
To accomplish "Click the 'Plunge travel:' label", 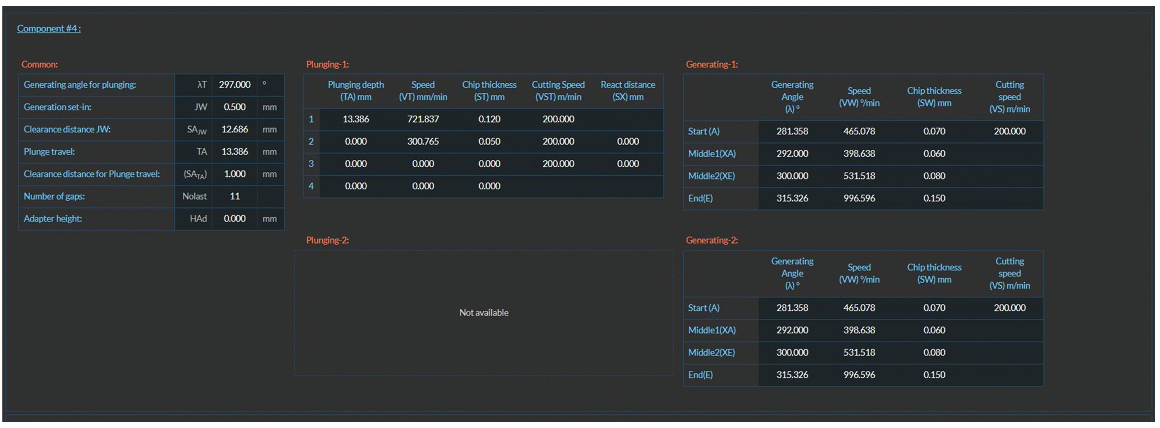I will tap(49, 152).
